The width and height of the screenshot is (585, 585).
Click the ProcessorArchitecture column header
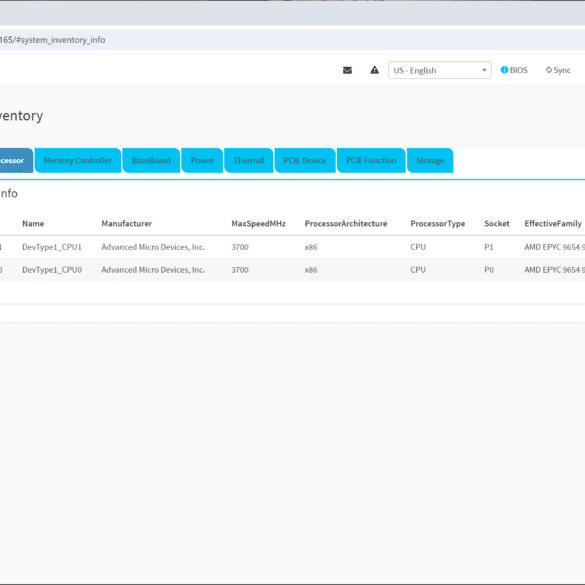[x=346, y=223]
